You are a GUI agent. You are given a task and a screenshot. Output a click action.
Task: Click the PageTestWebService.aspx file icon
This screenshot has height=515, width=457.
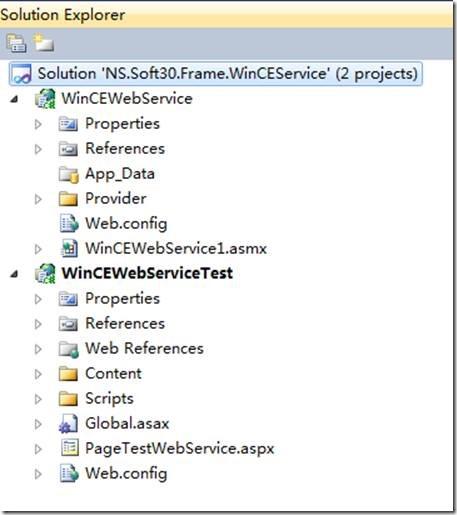pyautogui.click(x=70, y=448)
